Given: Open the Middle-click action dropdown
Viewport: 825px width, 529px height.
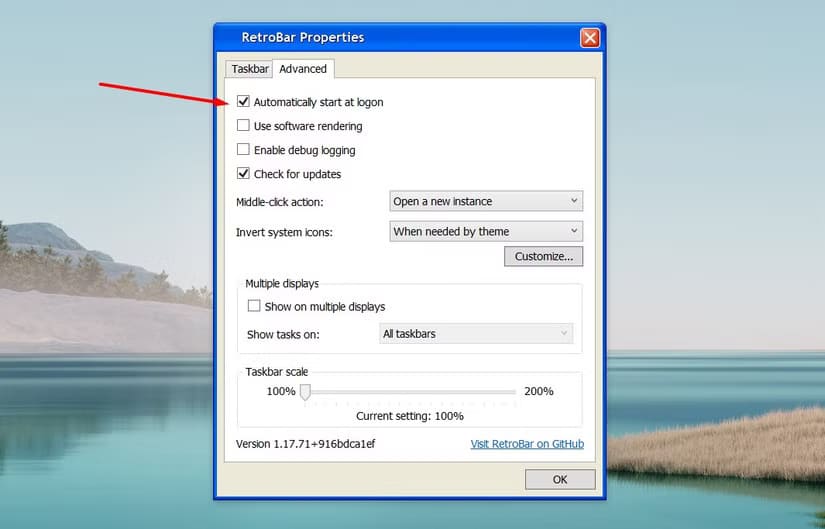Looking at the screenshot, I should tap(486, 201).
